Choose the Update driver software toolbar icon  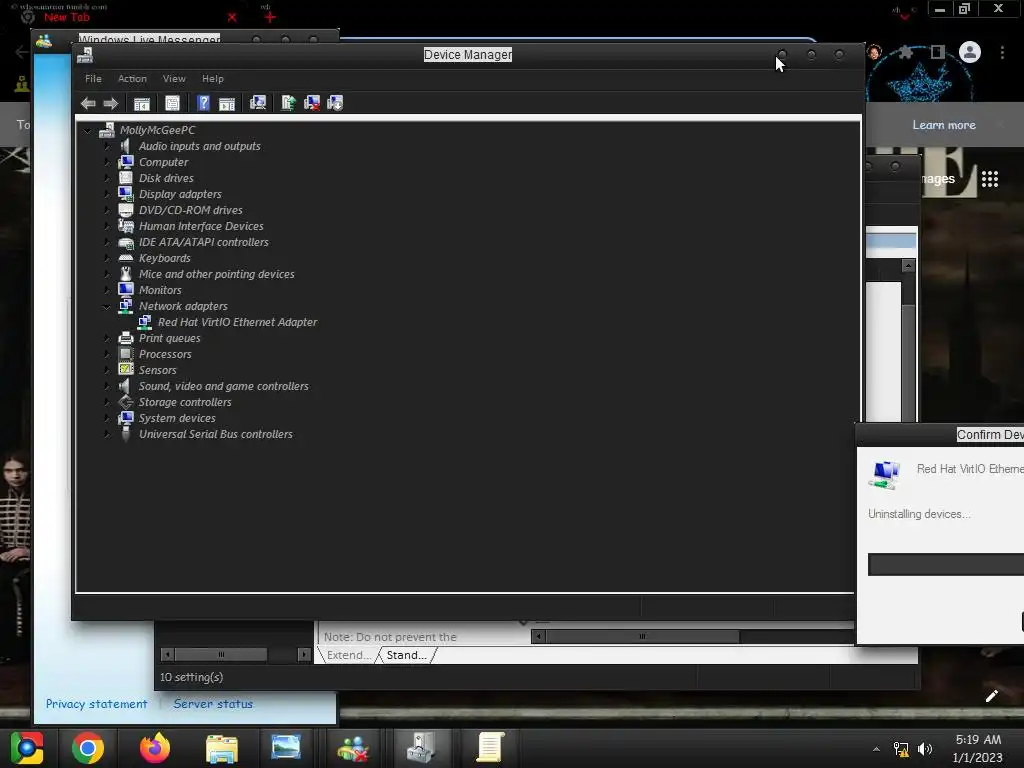coord(288,103)
